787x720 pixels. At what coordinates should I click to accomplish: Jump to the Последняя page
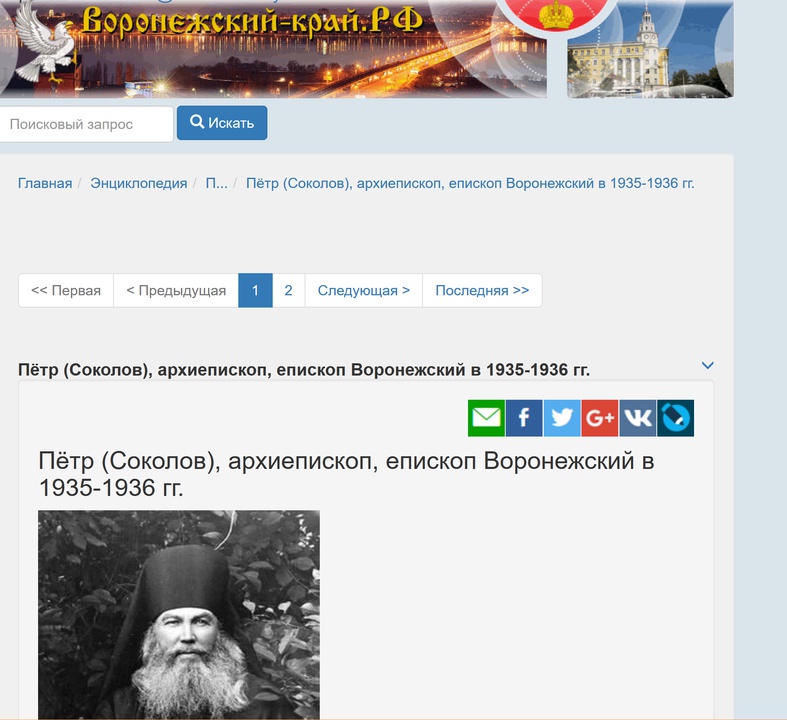point(482,291)
